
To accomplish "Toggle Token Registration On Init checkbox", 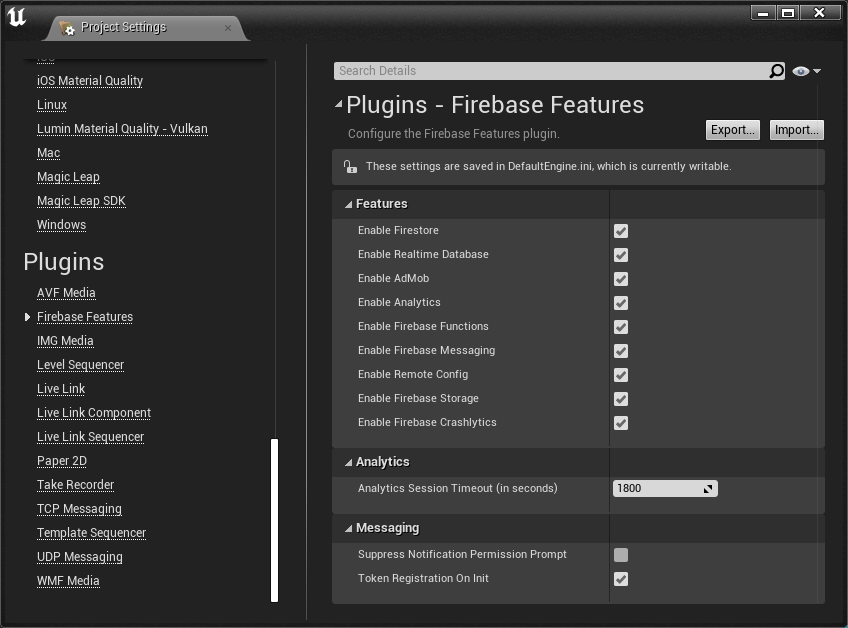I will pos(621,579).
